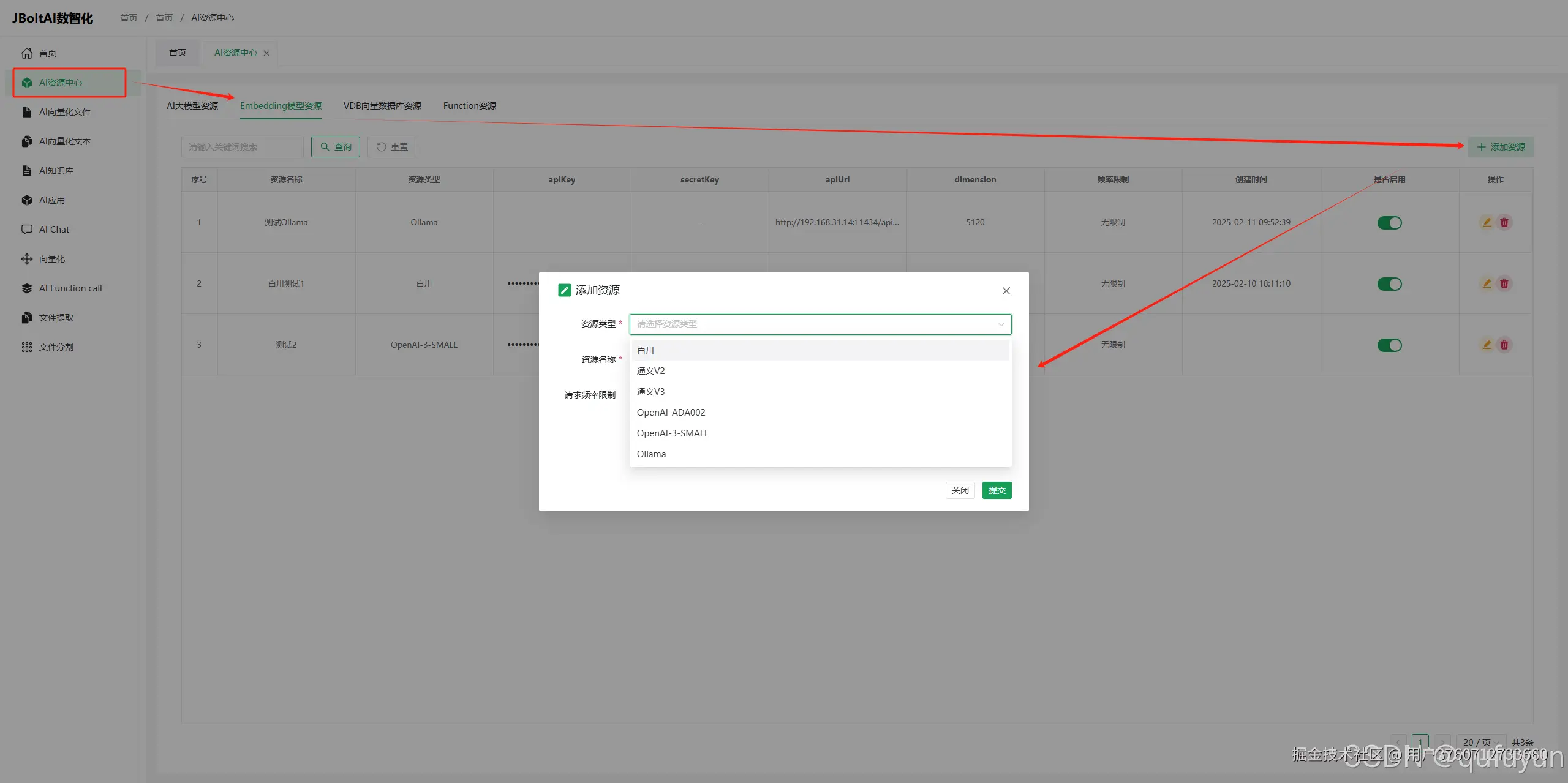Click the AI Chat bubble icon
Image resolution: width=1568 pixels, height=783 pixels.
click(27, 230)
